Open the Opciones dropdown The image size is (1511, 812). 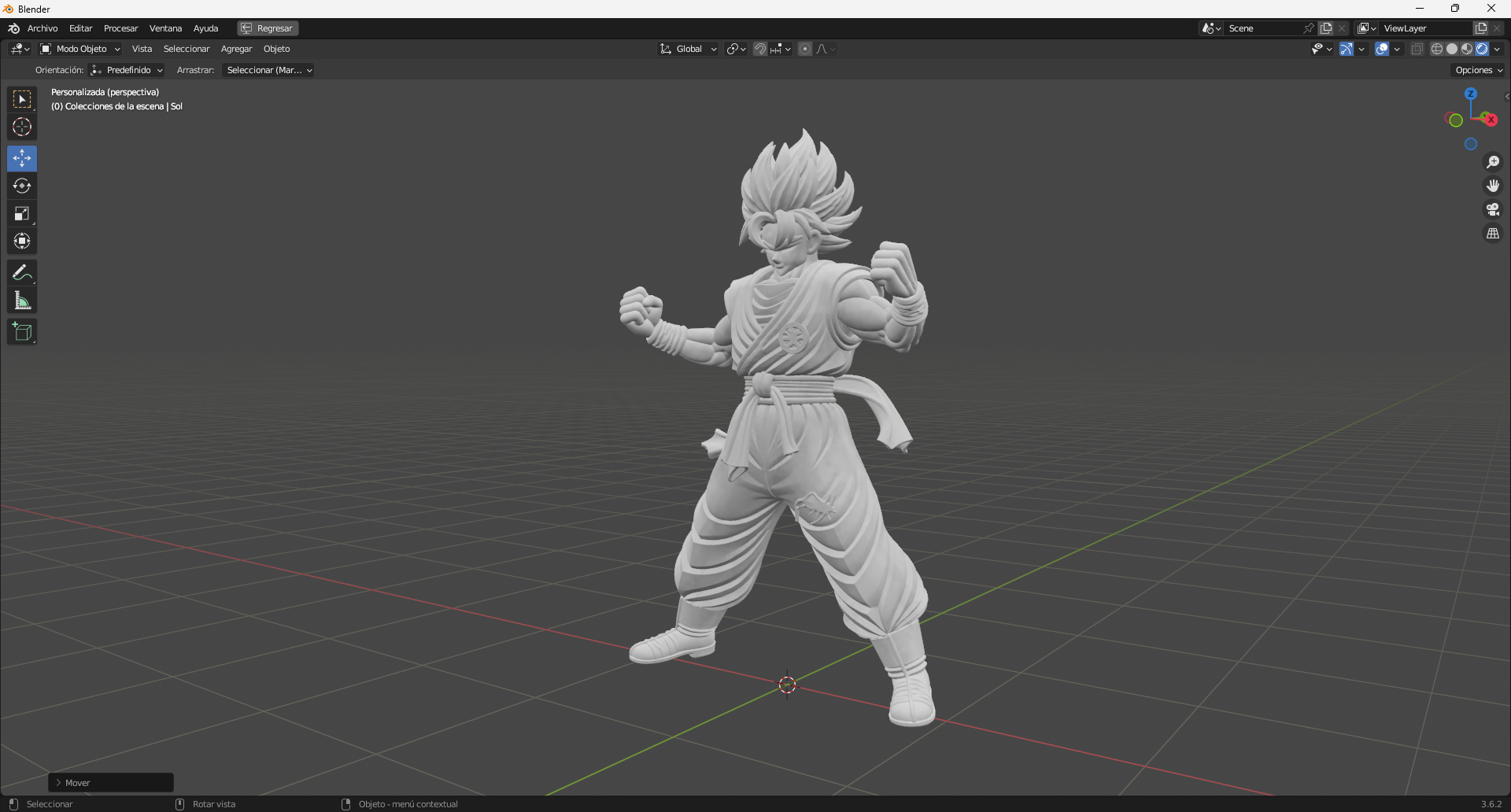point(1477,69)
